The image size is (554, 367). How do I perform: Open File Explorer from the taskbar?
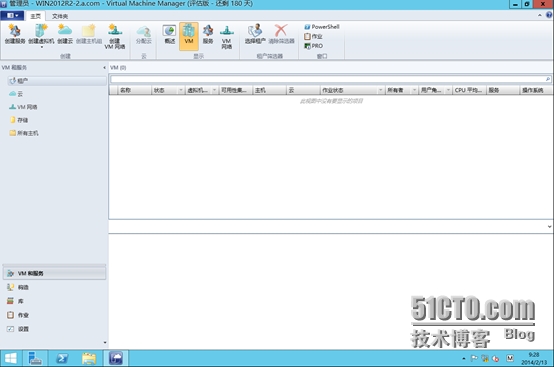[x=89, y=359]
